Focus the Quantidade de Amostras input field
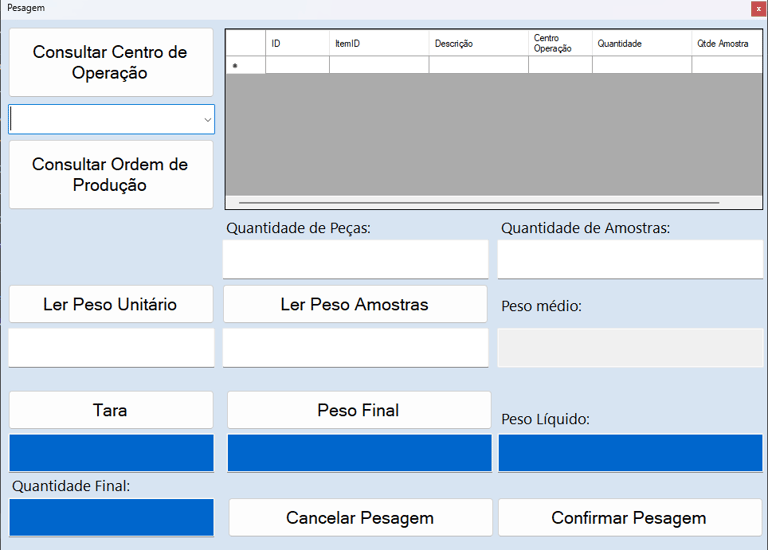 pyautogui.click(x=630, y=259)
